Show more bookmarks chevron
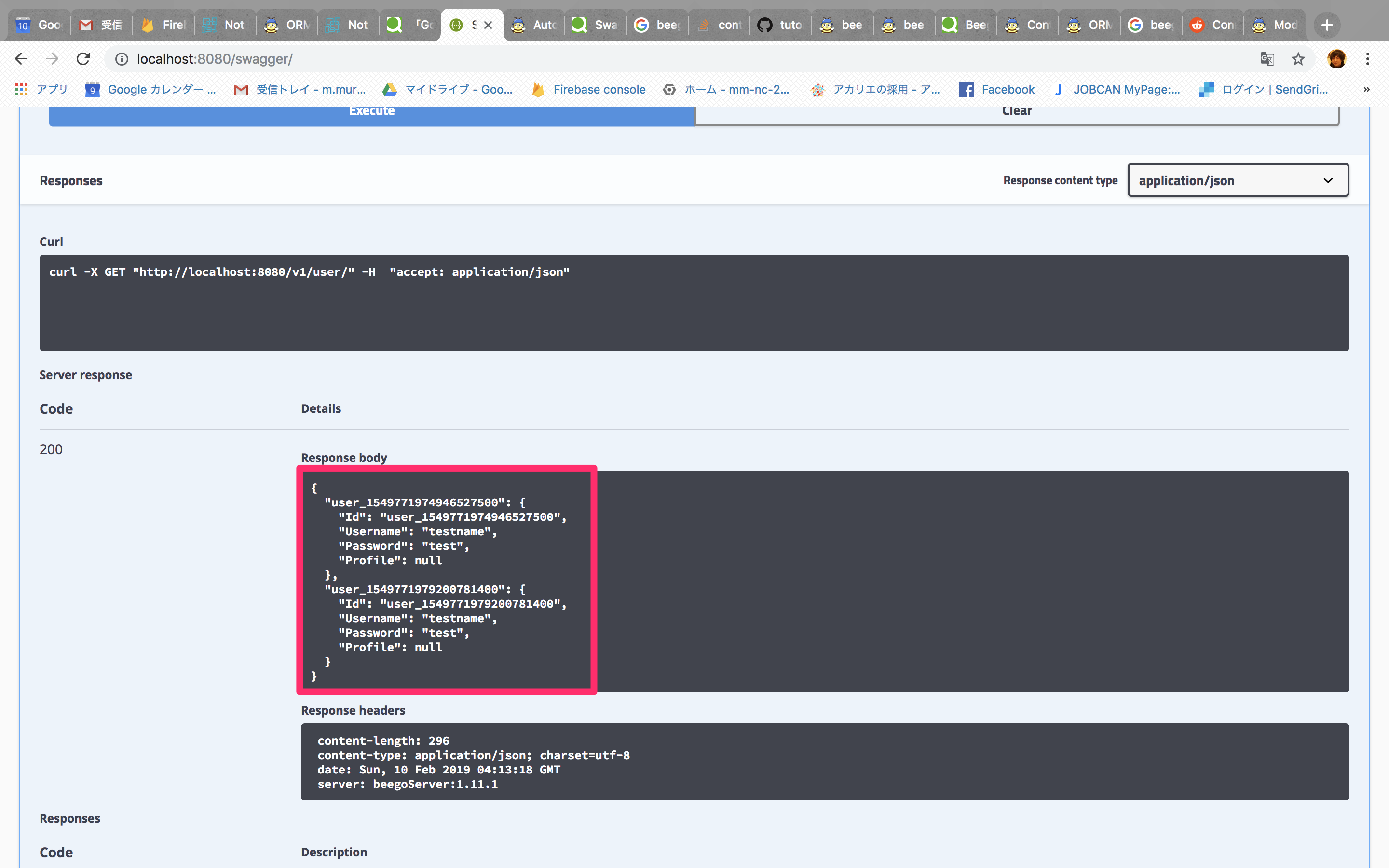This screenshot has width=1389, height=868. click(1367, 89)
